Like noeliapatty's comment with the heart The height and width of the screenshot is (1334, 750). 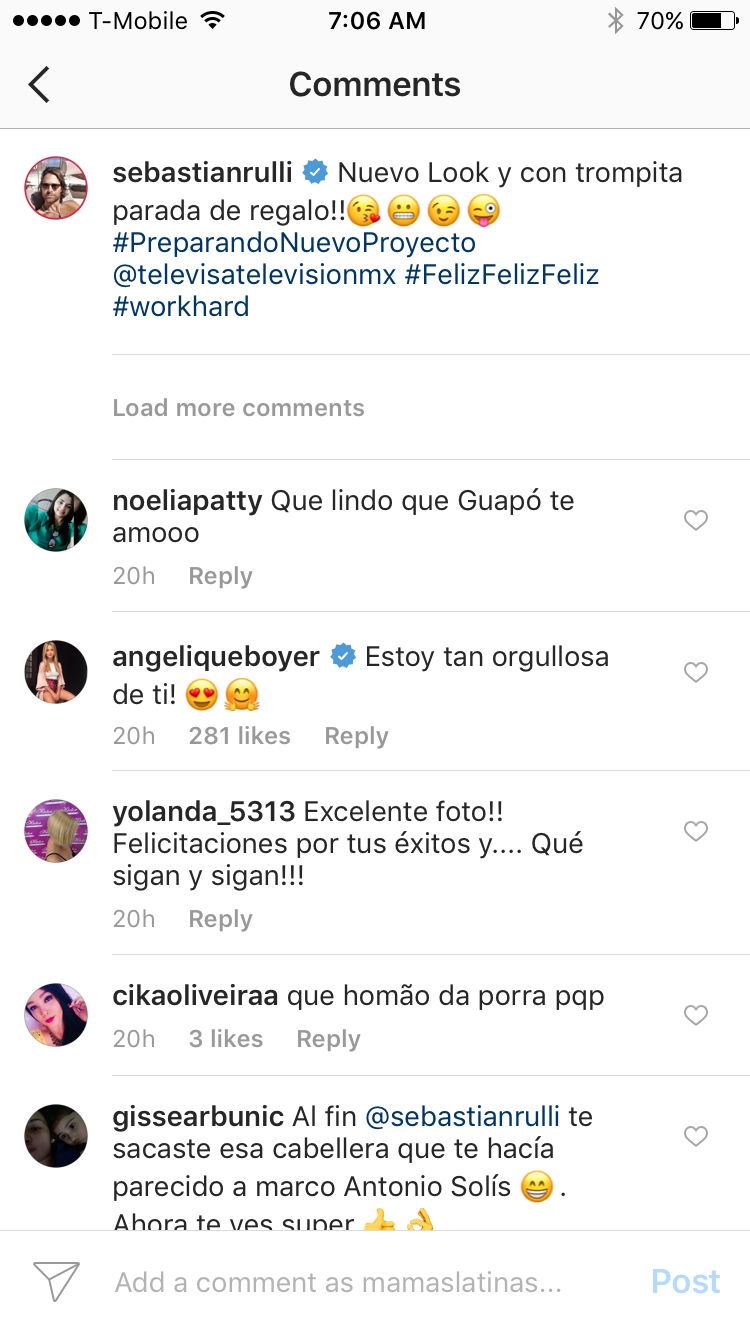click(696, 520)
